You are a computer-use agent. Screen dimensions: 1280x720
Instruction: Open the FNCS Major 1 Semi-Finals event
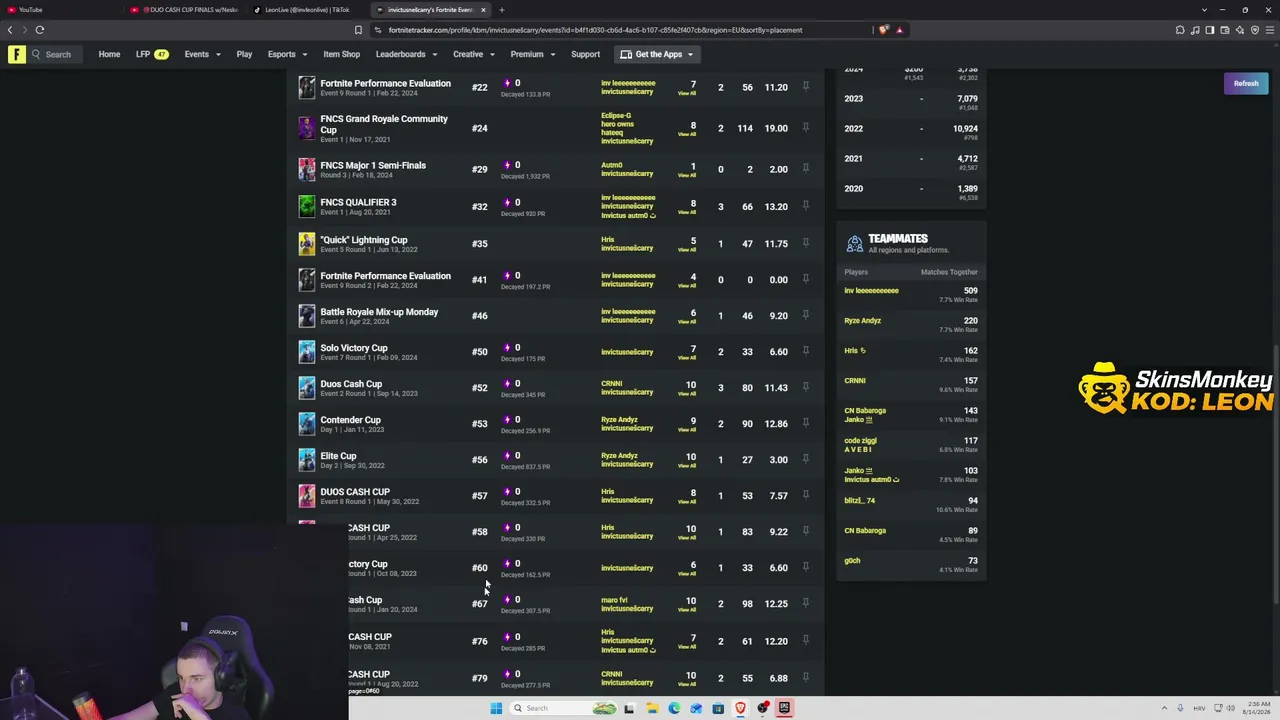(x=373, y=165)
